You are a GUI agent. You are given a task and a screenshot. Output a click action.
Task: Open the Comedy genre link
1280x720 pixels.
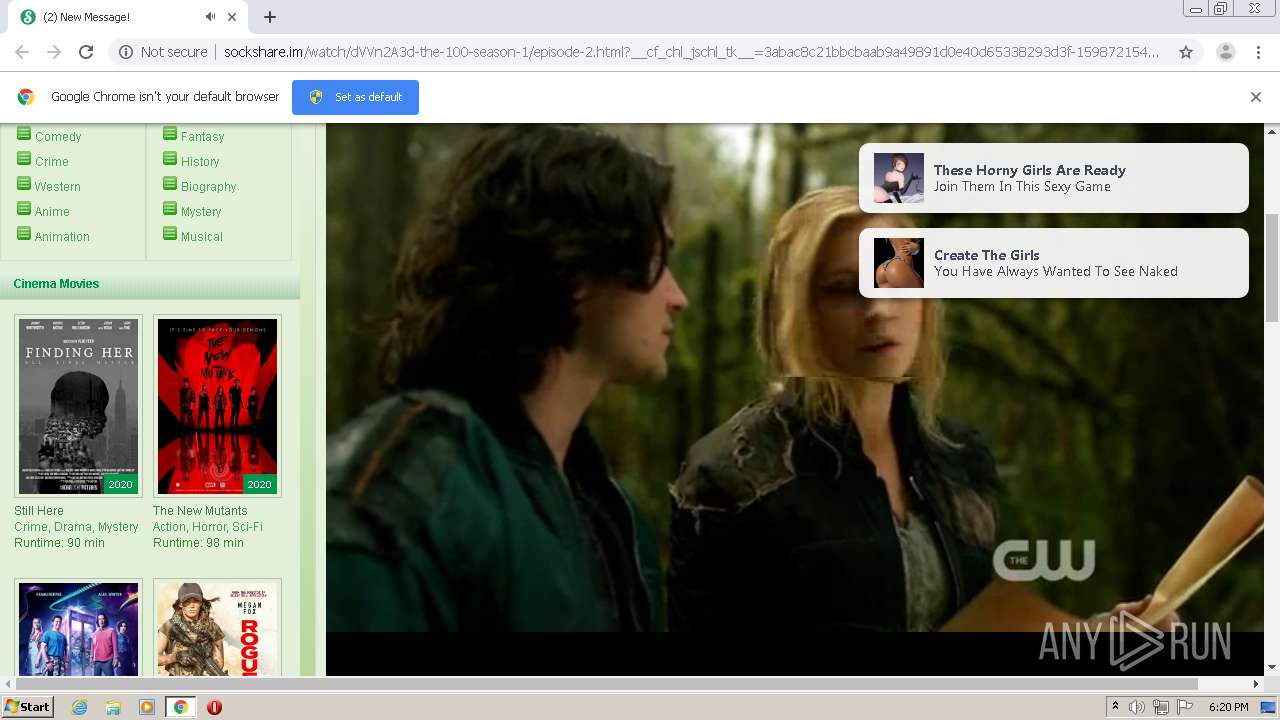(x=58, y=137)
